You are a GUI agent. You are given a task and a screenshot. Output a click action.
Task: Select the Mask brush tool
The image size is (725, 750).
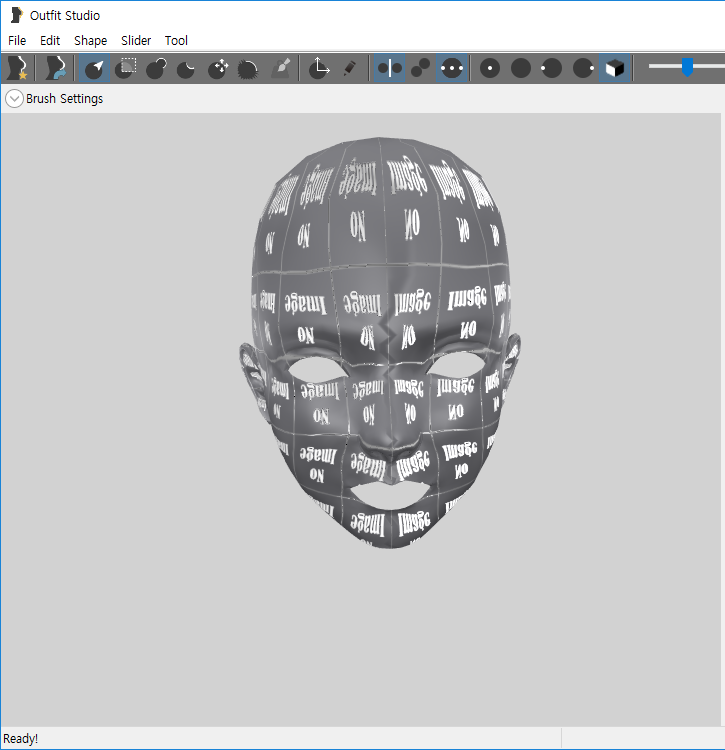tap(126, 68)
